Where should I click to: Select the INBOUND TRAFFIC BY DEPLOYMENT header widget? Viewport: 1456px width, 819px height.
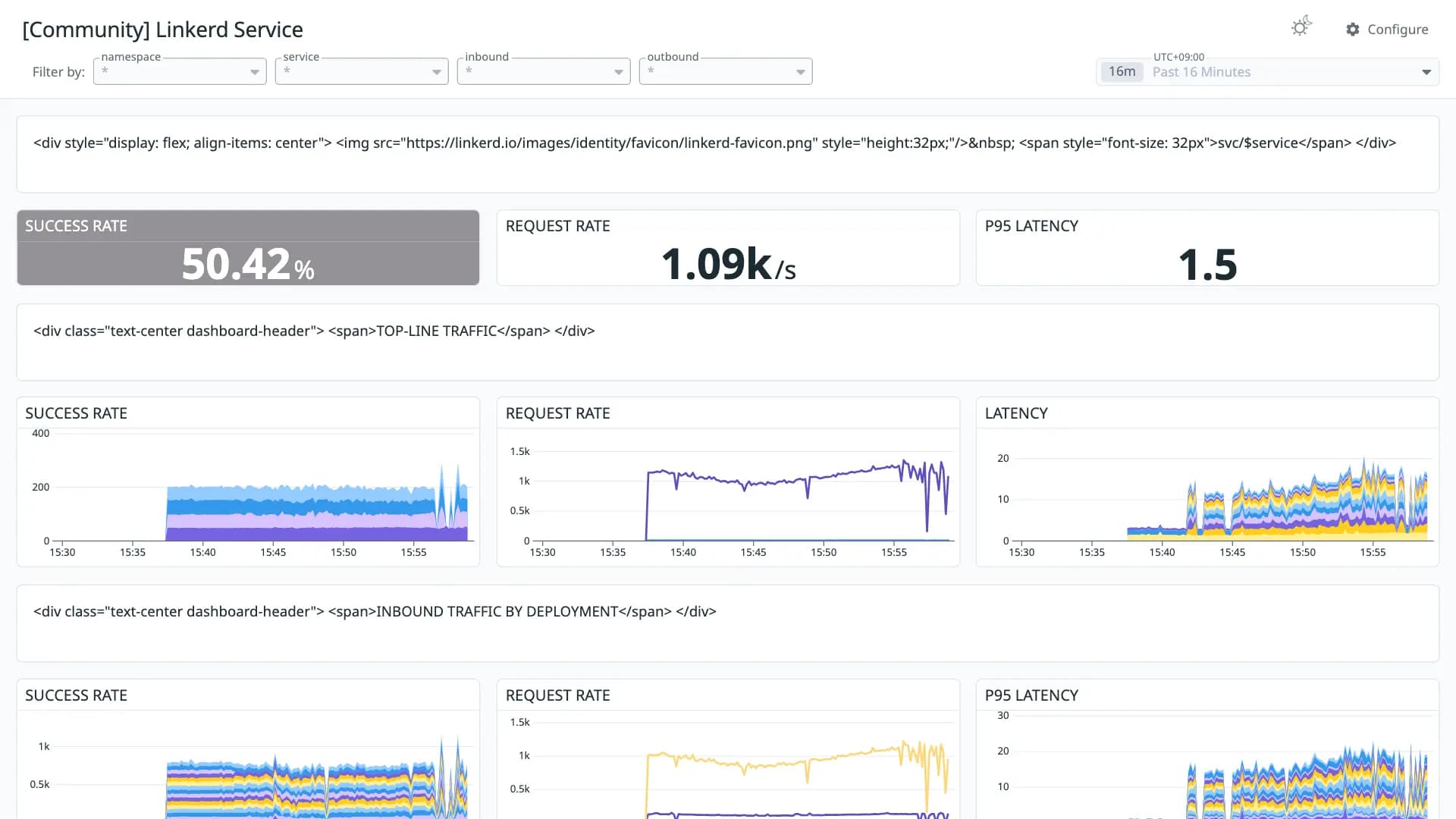[728, 623]
